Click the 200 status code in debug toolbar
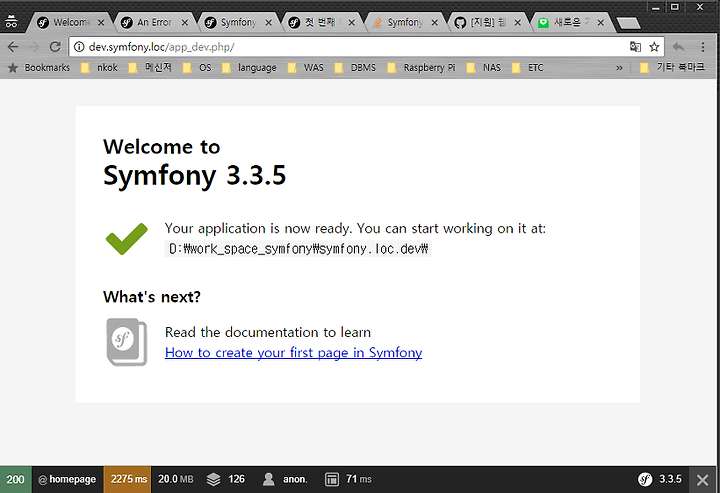 click(x=16, y=479)
